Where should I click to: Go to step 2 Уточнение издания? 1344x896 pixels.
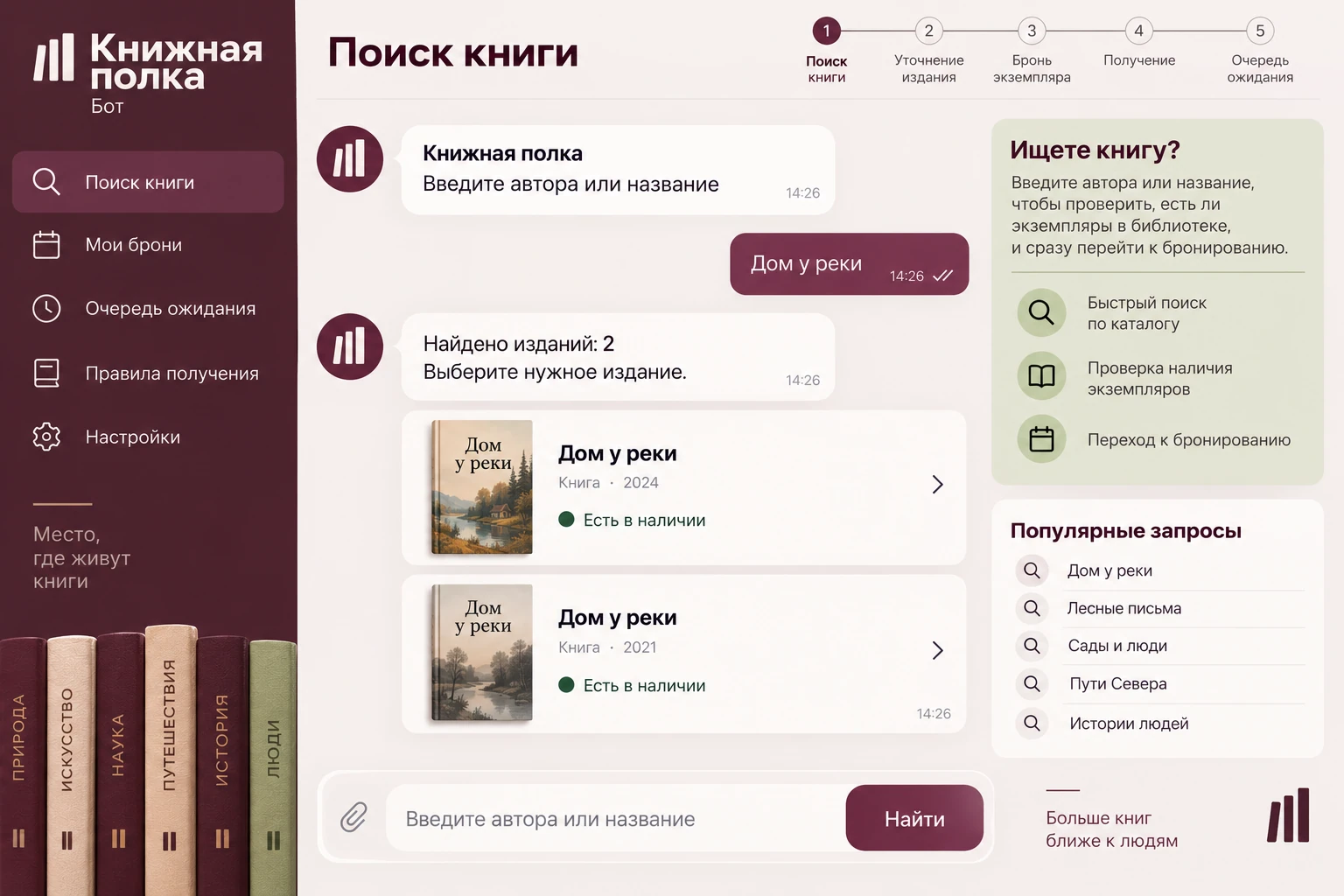[928, 52]
